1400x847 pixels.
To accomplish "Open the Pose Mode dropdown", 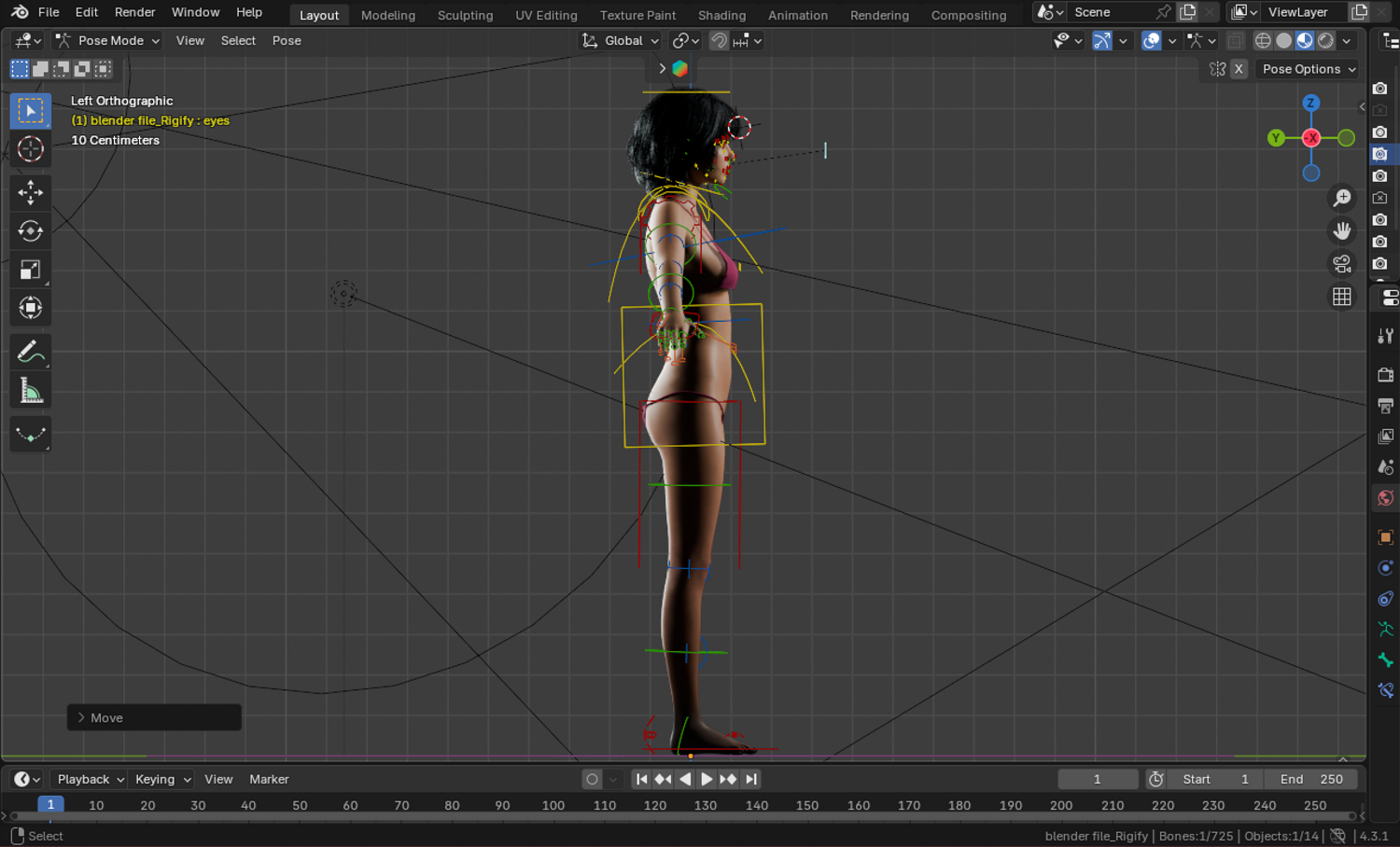I will pos(107,41).
